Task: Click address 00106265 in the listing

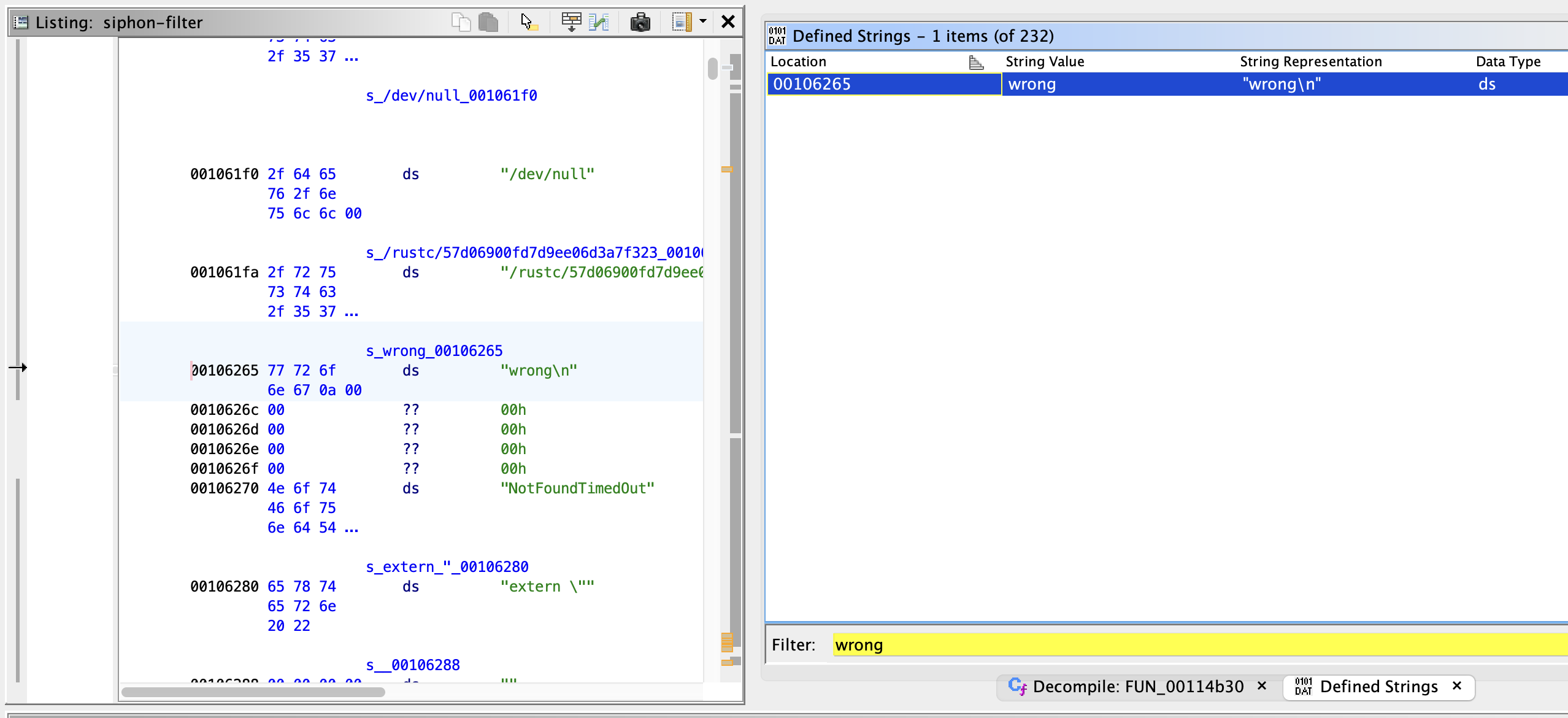Action: tap(225, 371)
